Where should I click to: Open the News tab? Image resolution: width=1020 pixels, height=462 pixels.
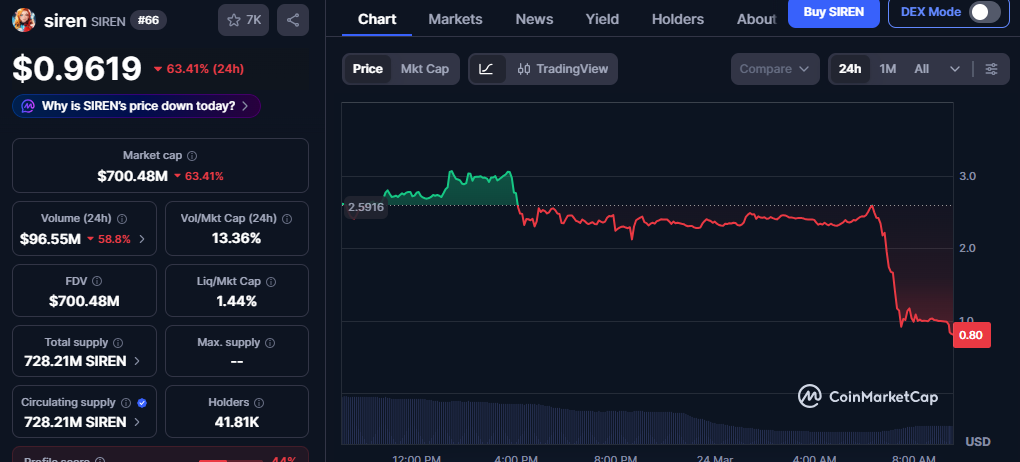534,20
